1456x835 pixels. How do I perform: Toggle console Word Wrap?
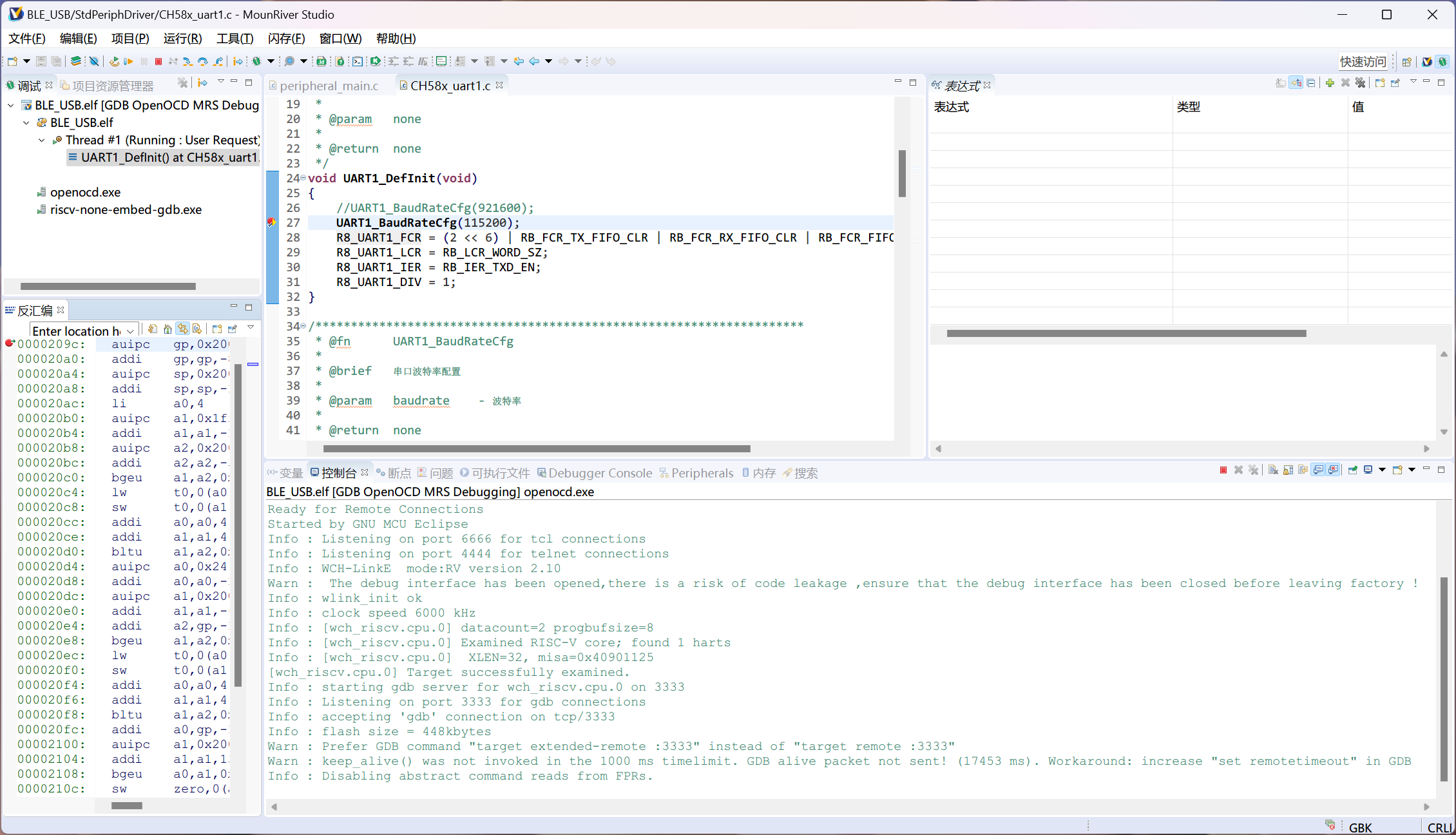(x=1303, y=470)
